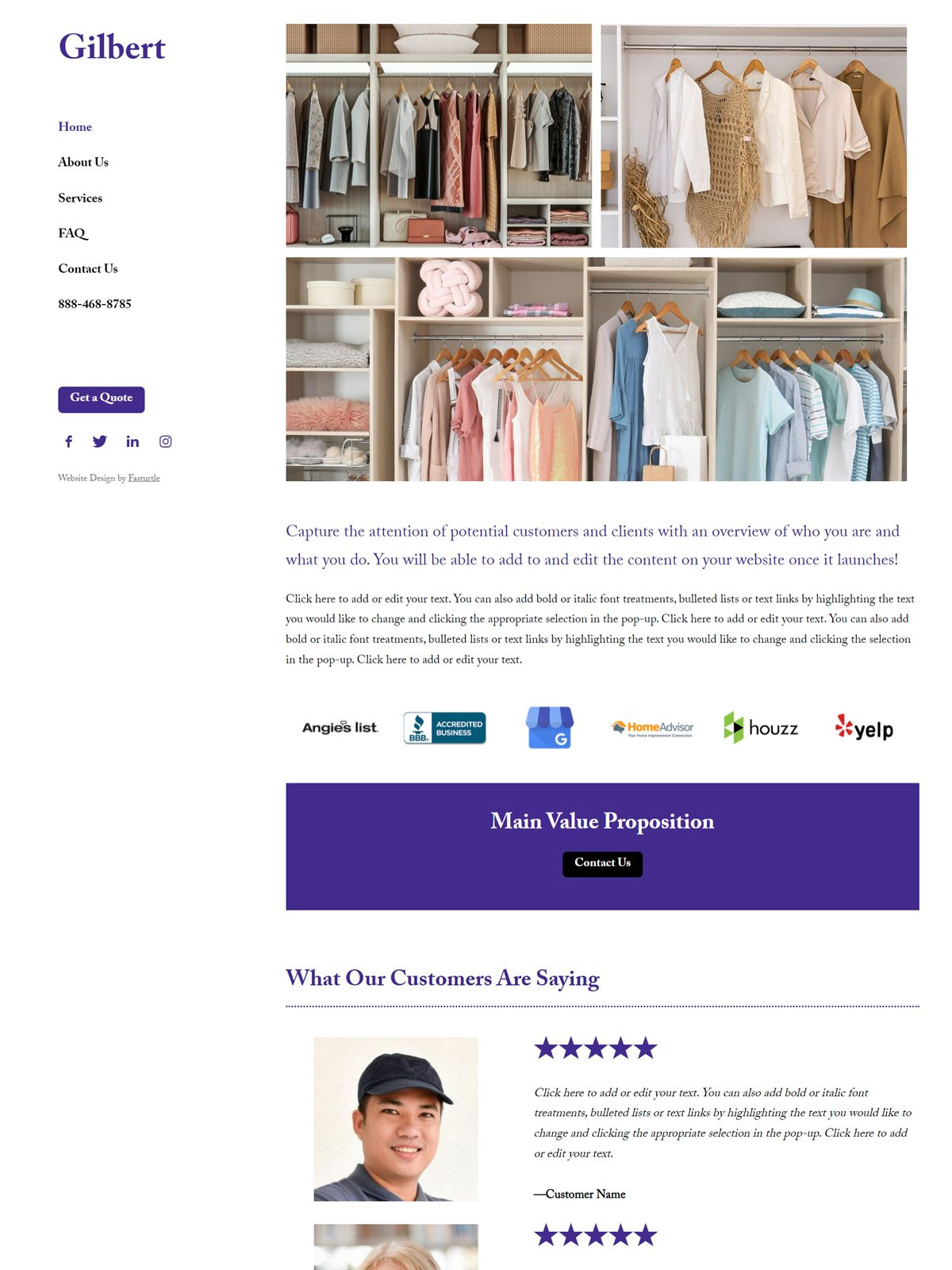The image size is (952, 1270).
Task: Click the HomeAdvisor logo
Action: tap(652, 728)
